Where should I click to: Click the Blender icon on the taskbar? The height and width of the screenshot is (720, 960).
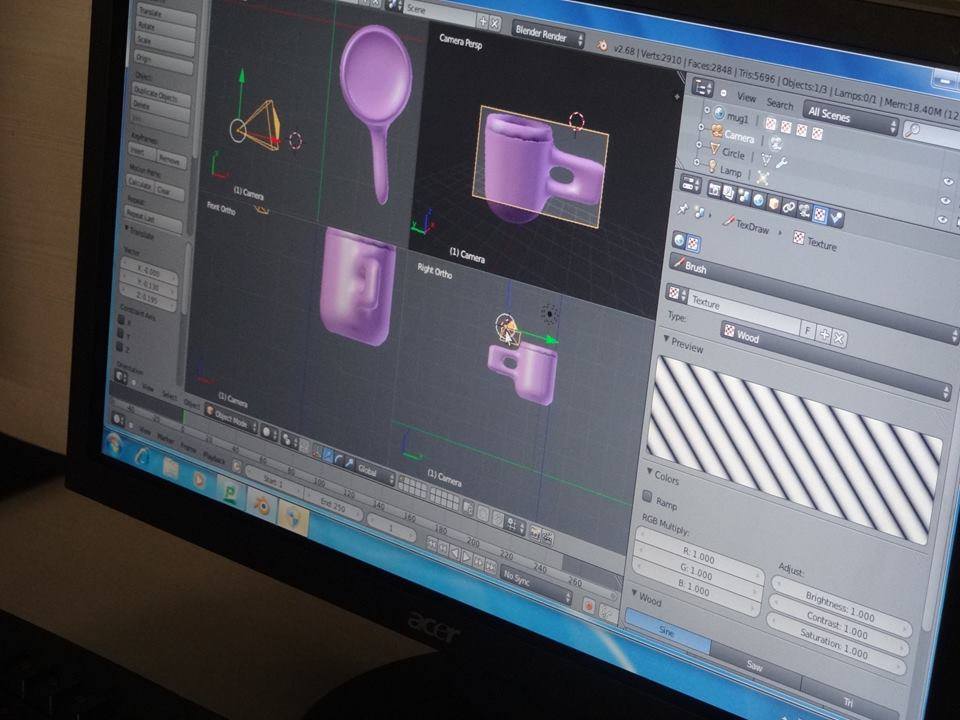[262, 506]
